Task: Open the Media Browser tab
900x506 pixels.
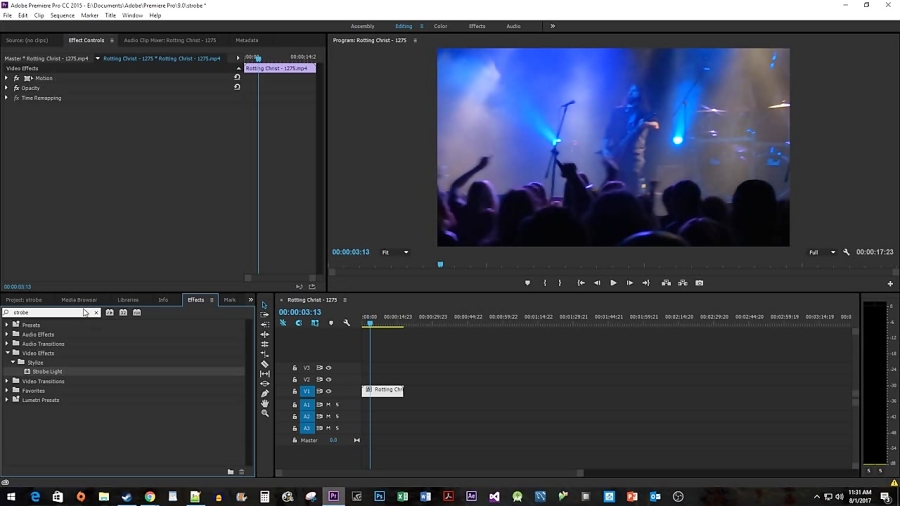Action: pyautogui.click(x=79, y=300)
